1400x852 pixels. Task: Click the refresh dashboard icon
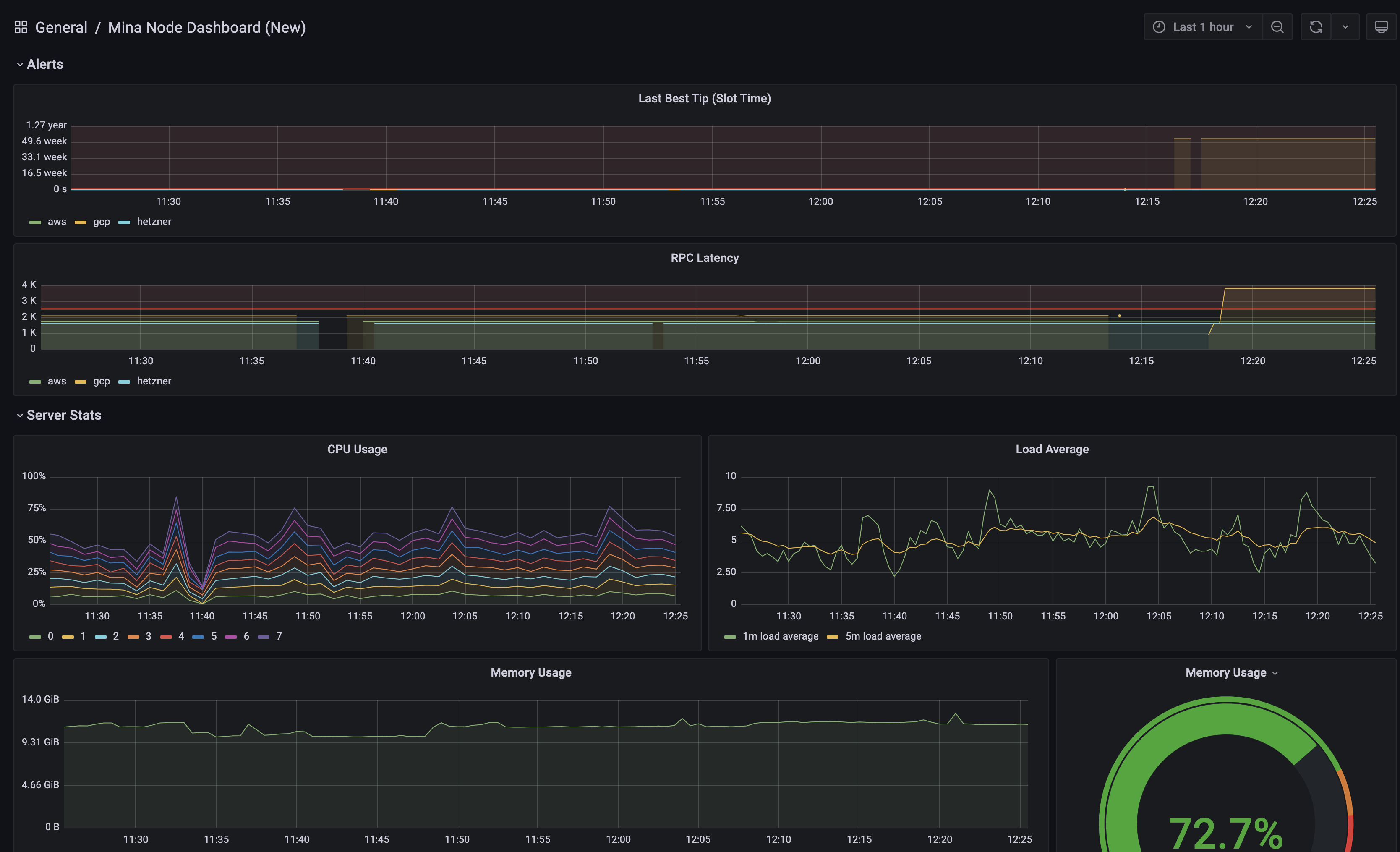point(1315,27)
